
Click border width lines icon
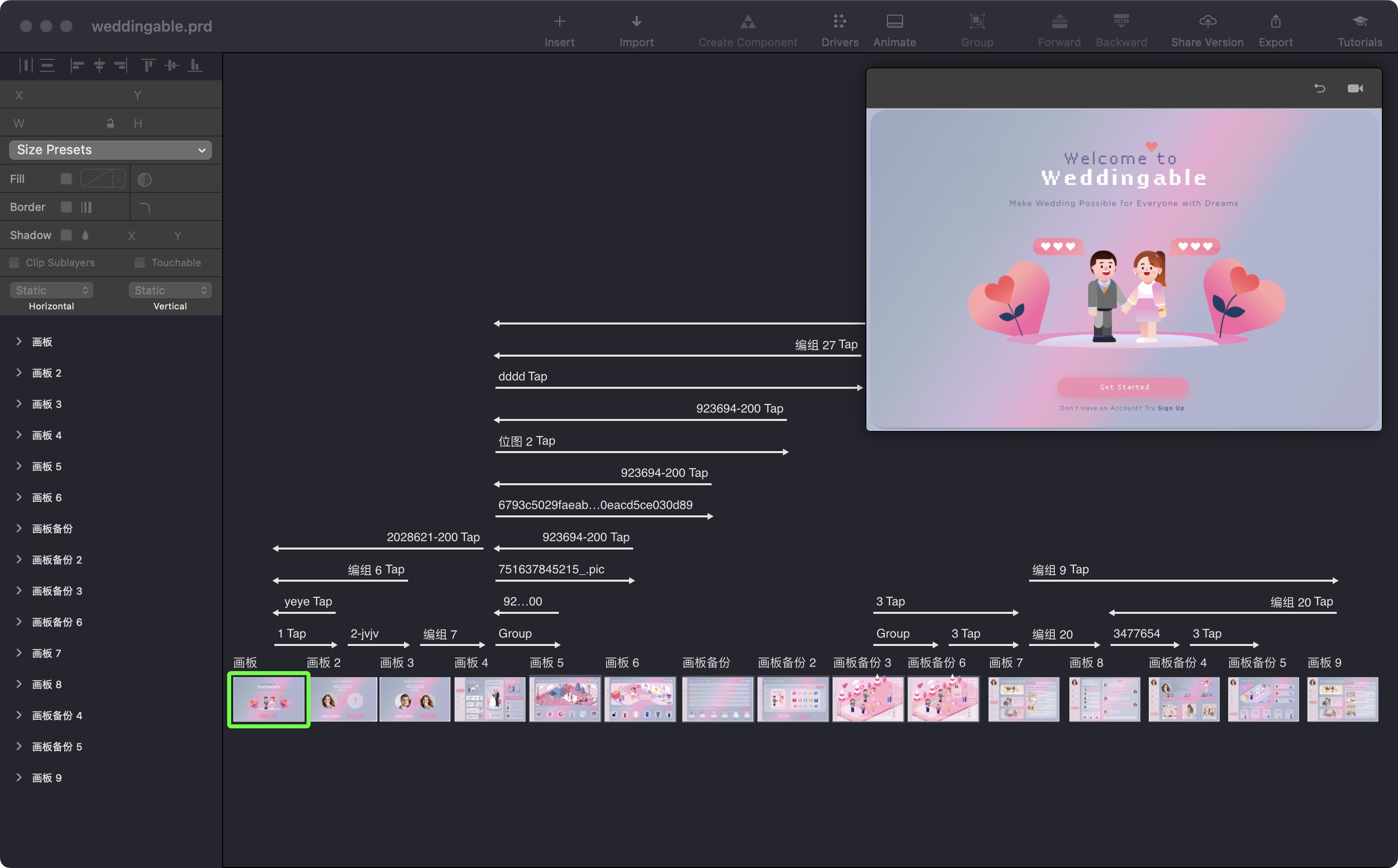pyautogui.click(x=87, y=207)
